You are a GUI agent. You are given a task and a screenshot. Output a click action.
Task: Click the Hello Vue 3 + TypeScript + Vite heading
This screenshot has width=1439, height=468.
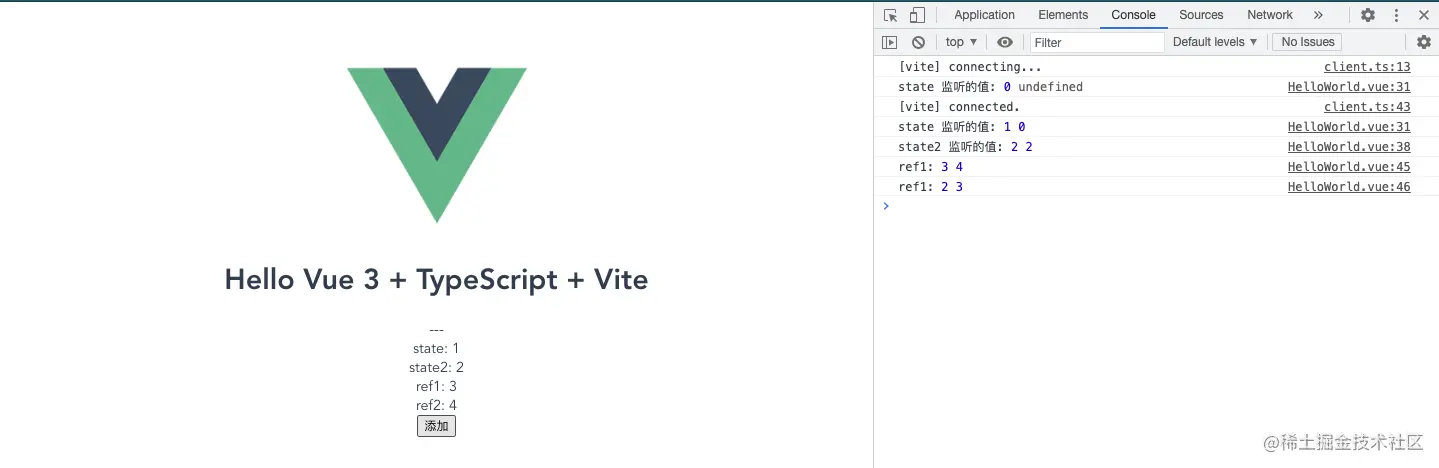click(436, 279)
